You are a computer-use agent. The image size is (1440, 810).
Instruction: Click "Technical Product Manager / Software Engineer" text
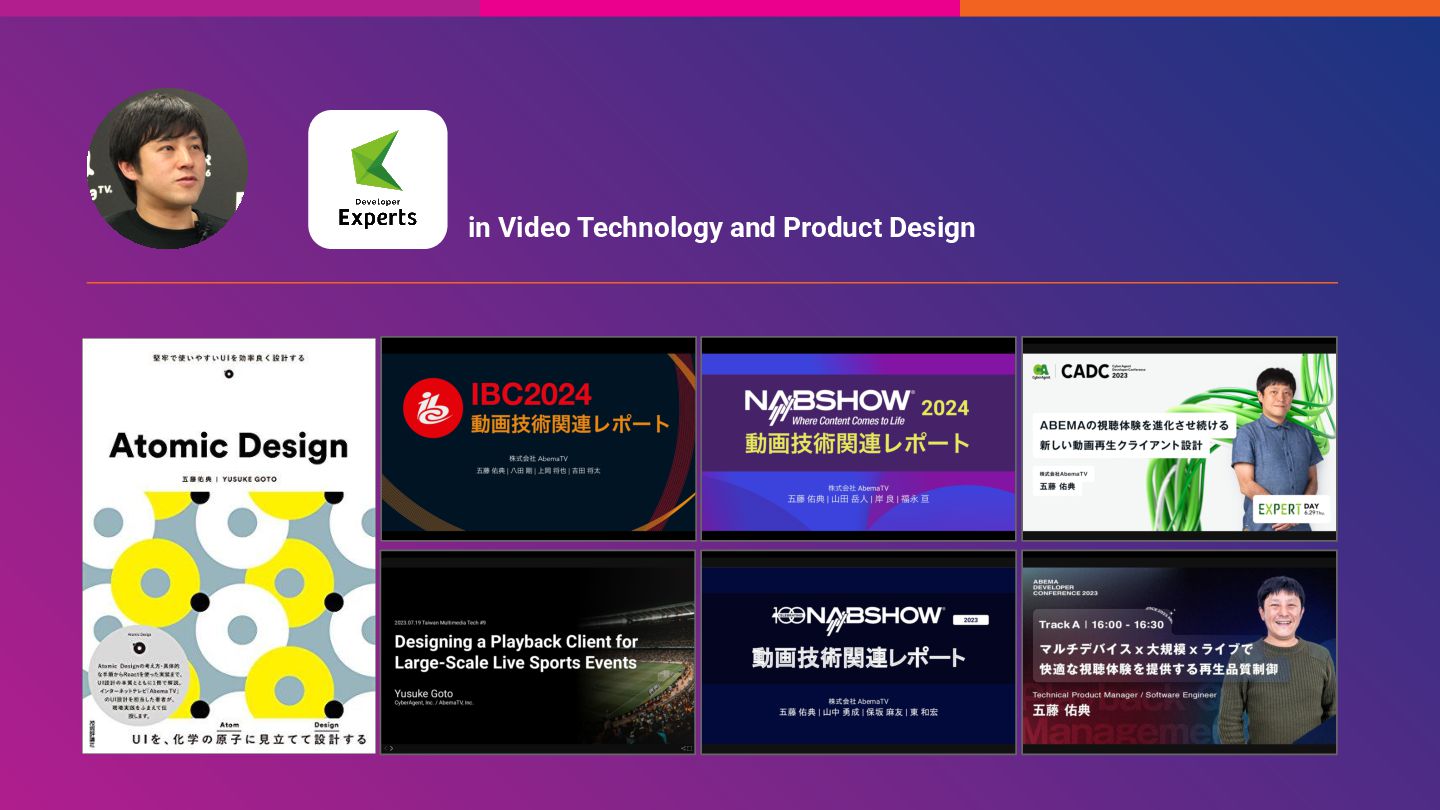[1125, 695]
